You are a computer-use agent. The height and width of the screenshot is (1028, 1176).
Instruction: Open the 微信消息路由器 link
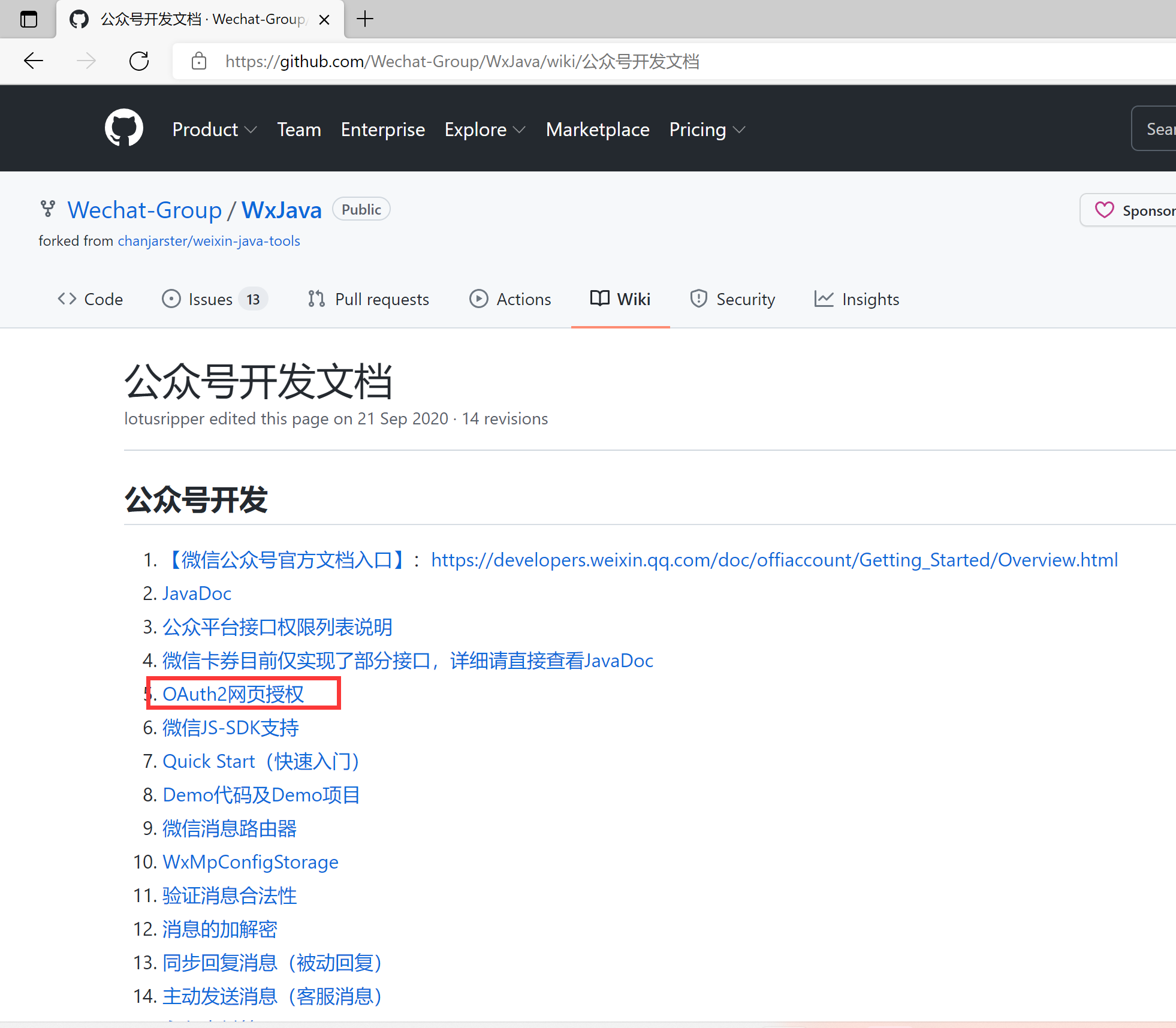point(230,828)
